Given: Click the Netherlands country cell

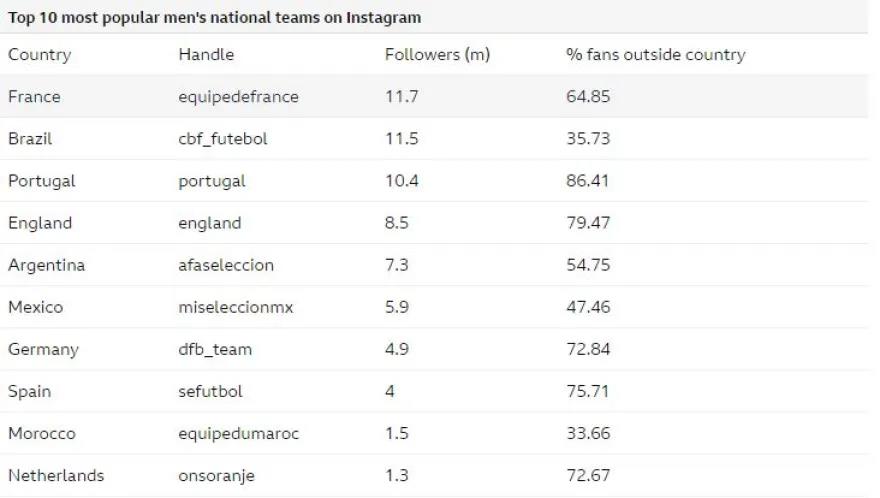Looking at the screenshot, I should click(56, 475).
